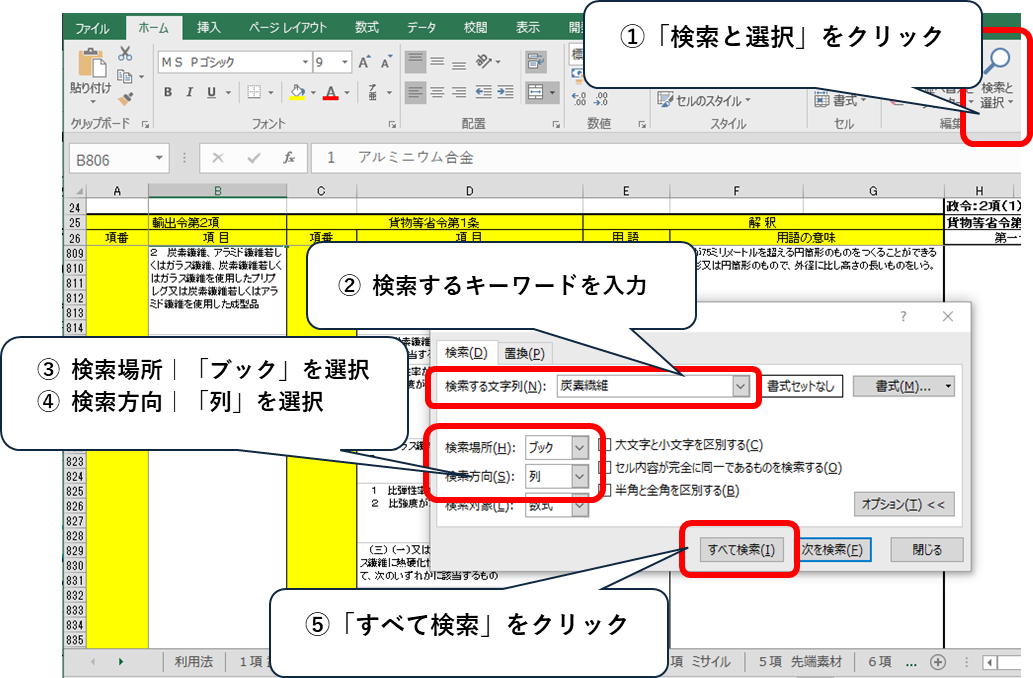Toggle Bold formatting

pyautogui.click(x=167, y=92)
